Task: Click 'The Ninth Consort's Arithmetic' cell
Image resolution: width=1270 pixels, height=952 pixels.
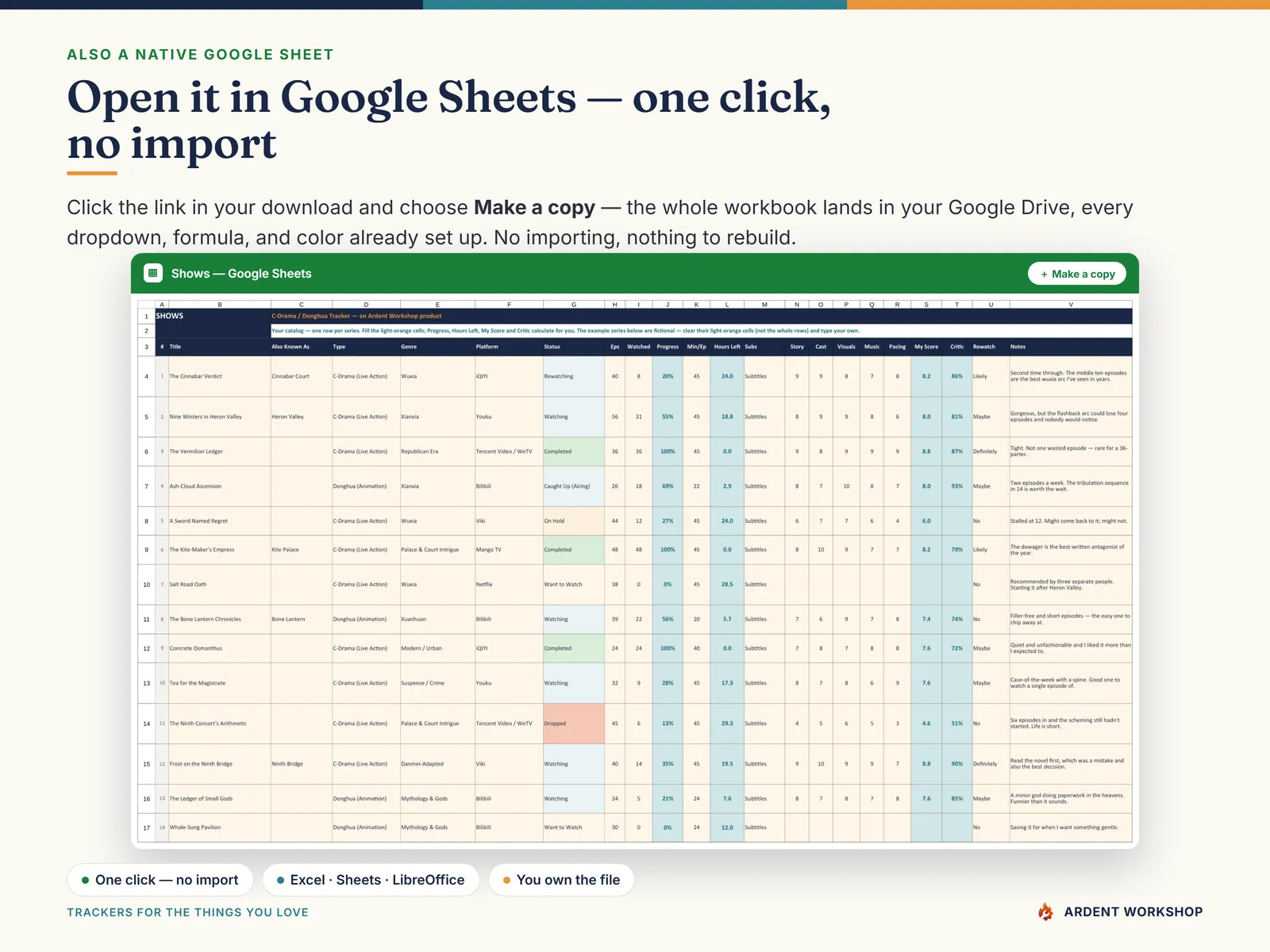Action: pyautogui.click(x=220, y=724)
